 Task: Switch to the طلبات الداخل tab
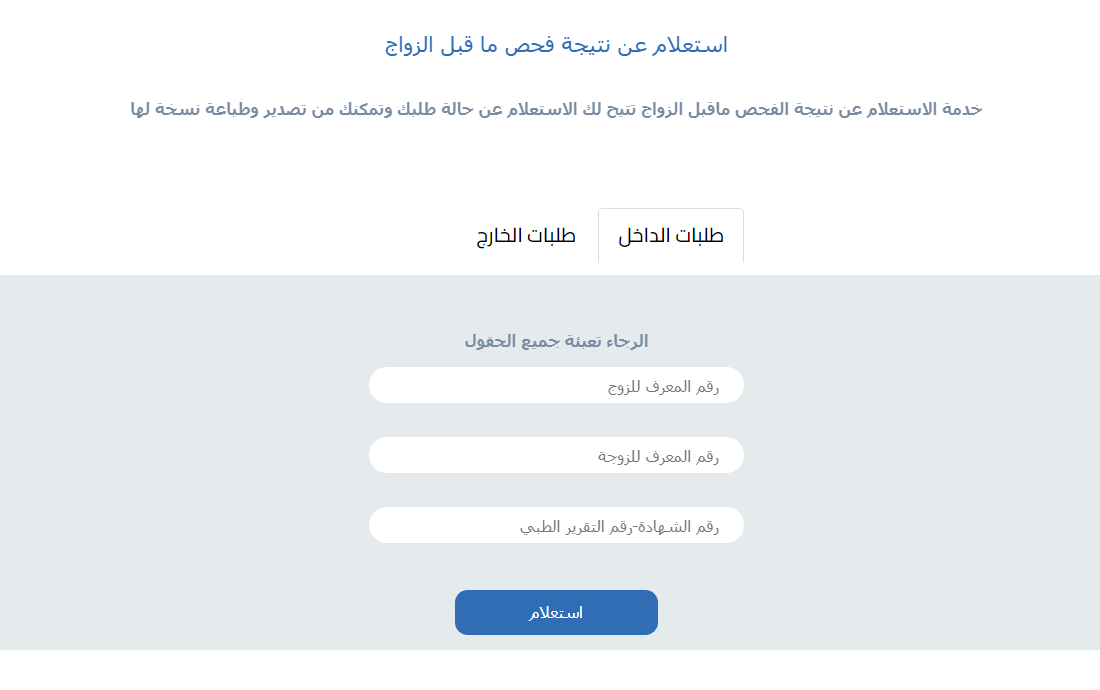(x=671, y=237)
